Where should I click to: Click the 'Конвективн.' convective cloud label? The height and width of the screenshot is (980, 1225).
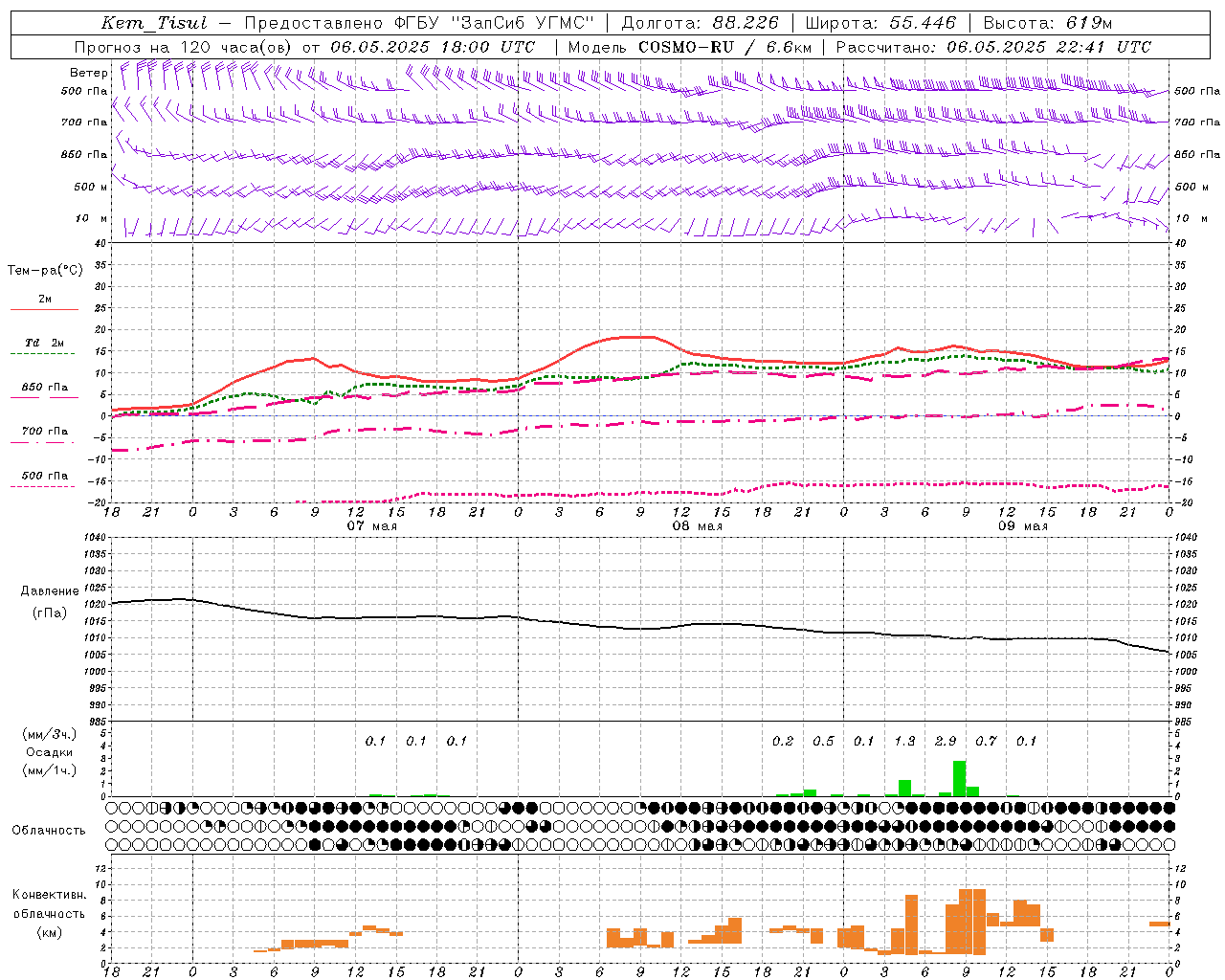click(50, 895)
